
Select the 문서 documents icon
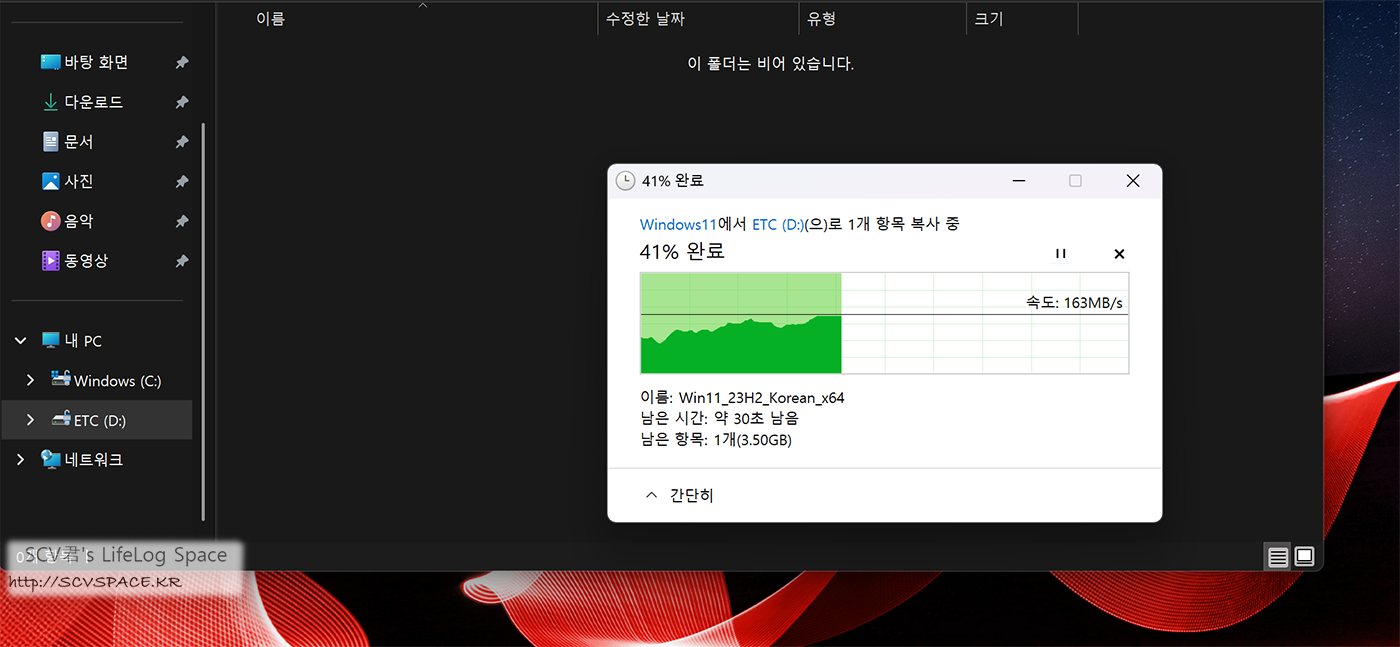50,142
